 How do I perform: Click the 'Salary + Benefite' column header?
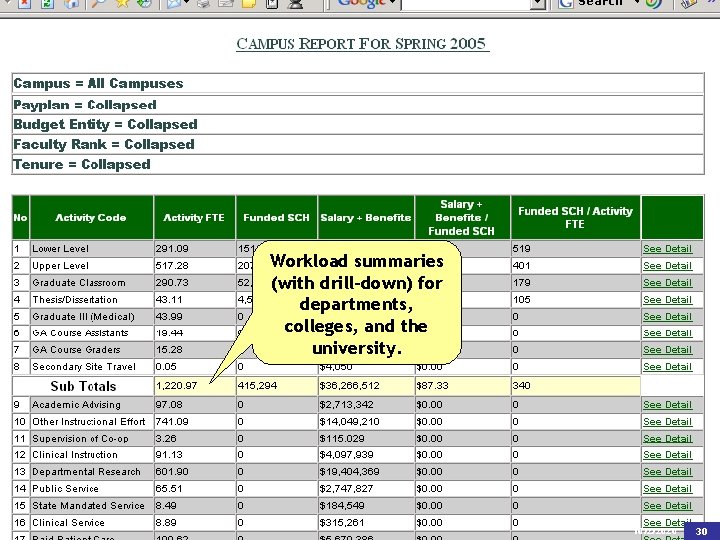366,218
